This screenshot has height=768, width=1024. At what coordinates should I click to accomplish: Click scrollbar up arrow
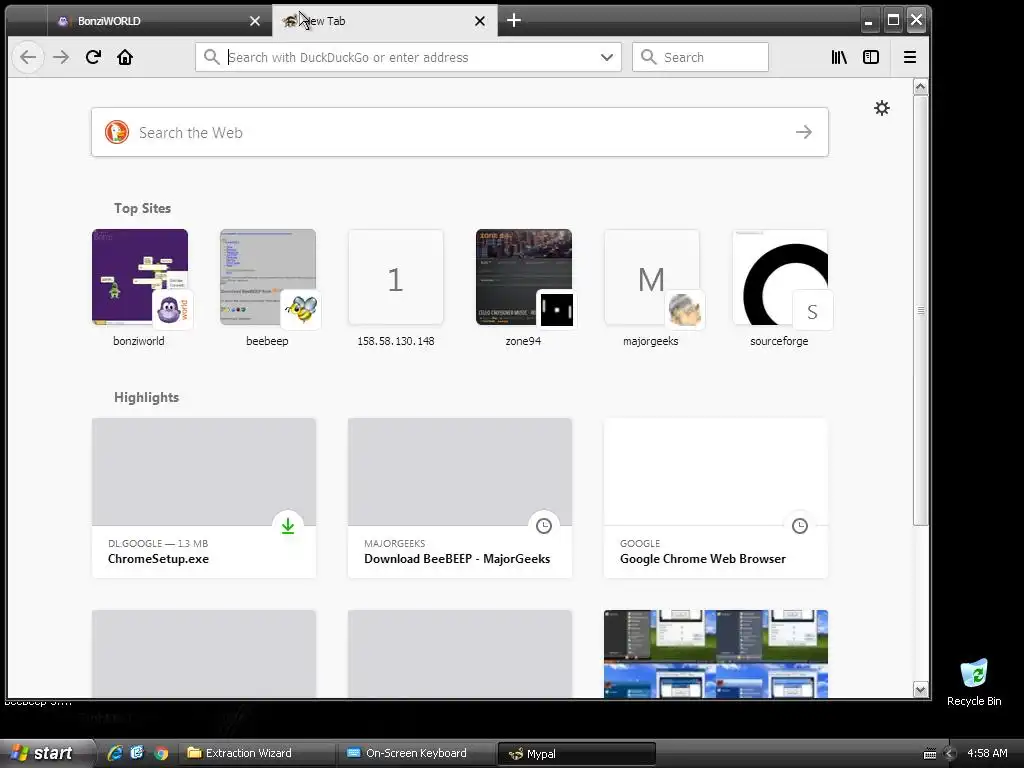click(920, 87)
